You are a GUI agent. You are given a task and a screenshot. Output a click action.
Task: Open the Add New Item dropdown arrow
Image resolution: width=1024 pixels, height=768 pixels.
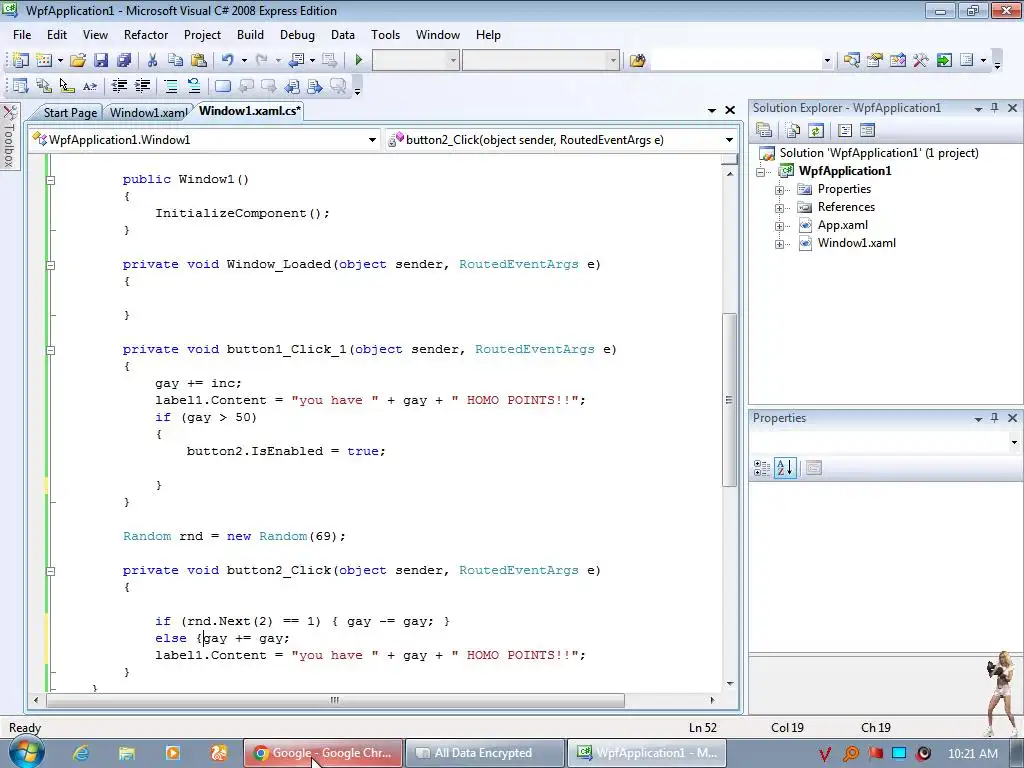[x=60, y=60]
